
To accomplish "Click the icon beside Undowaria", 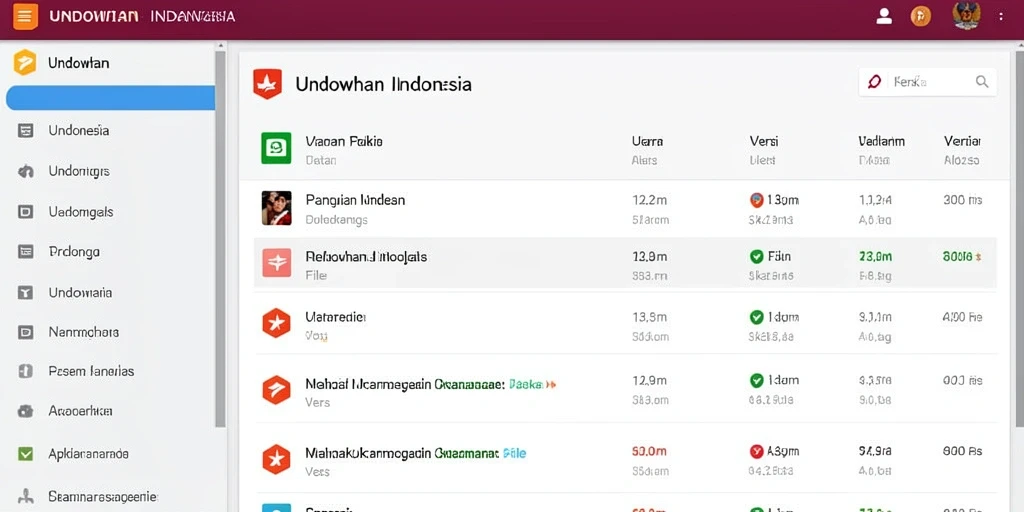I will point(25,293).
